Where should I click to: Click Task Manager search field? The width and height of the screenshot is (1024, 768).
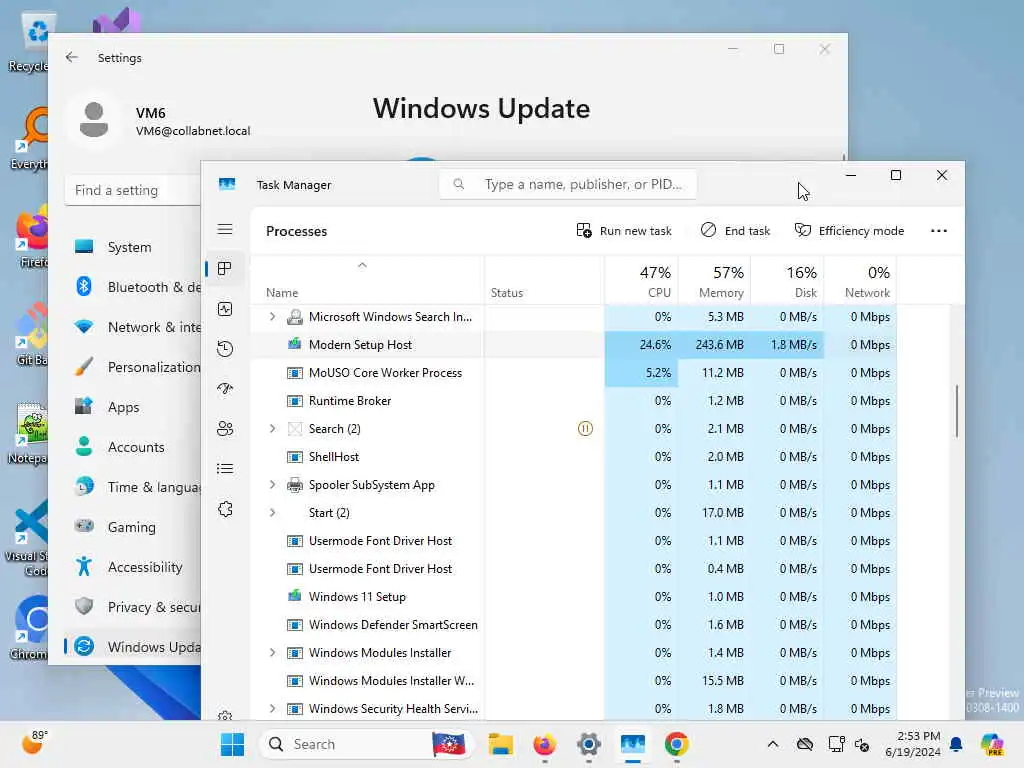click(568, 184)
